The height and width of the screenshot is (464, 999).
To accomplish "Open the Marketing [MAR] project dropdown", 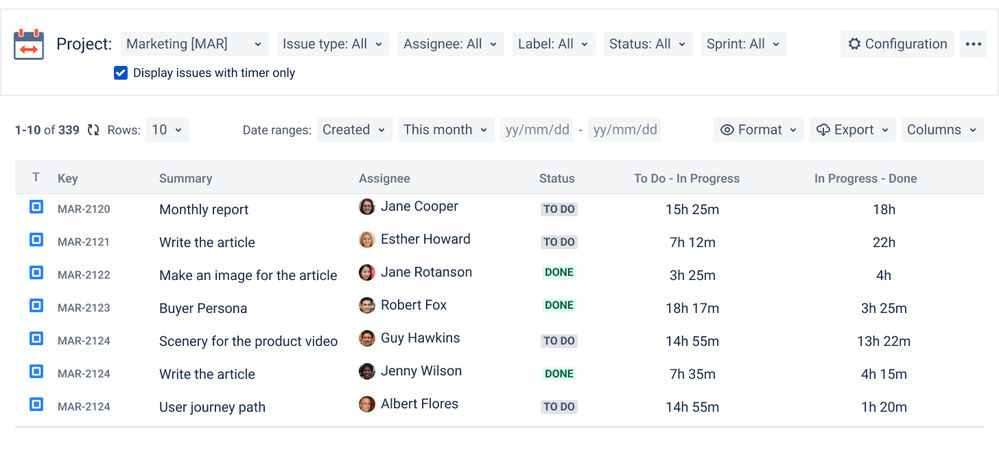I will click(x=194, y=44).
